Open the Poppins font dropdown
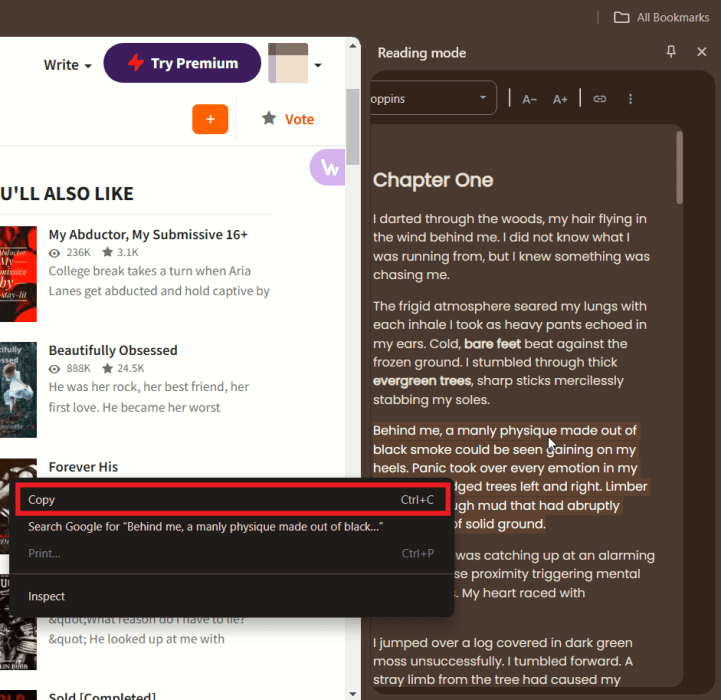 [432, 98]
